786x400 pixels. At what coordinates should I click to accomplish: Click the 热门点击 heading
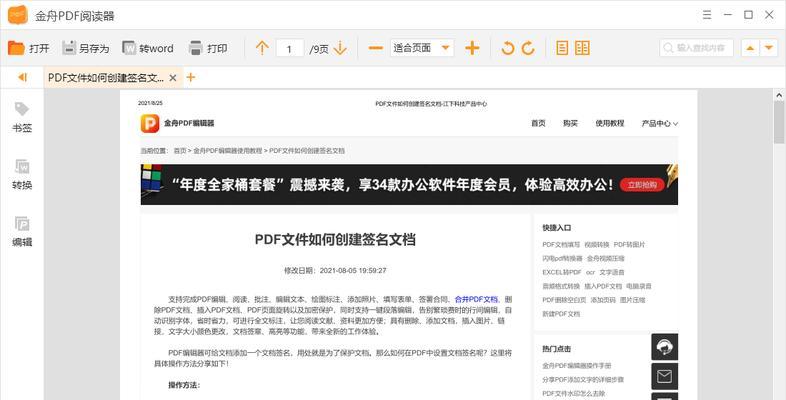point(556,349)
